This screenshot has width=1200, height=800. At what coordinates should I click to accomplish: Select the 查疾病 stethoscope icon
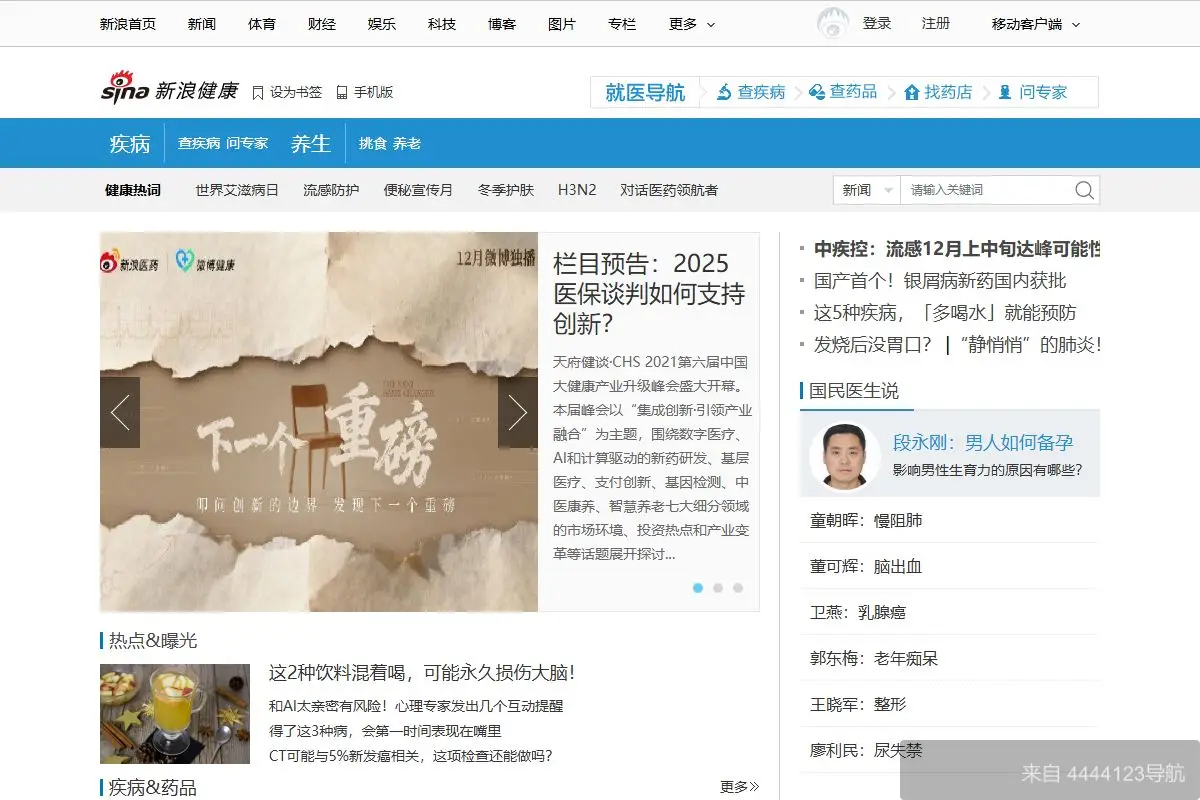pyautogui.click(x=722, y=92)
